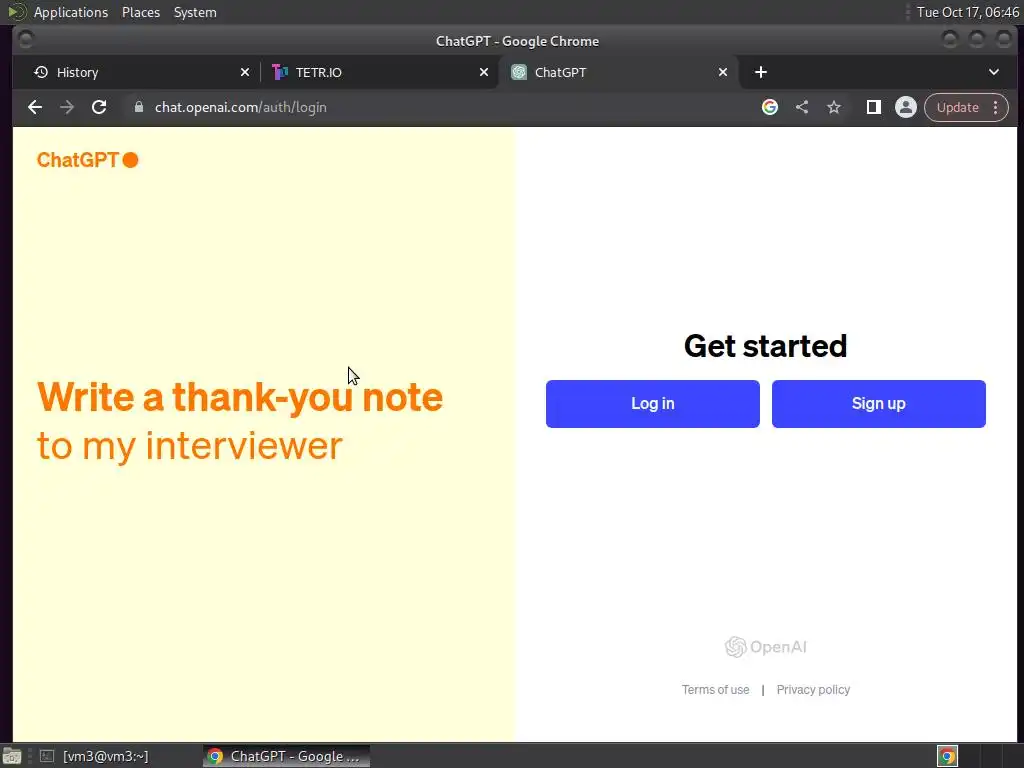View site info via the lock icon

pyautogui.click(x=138, y=107)
